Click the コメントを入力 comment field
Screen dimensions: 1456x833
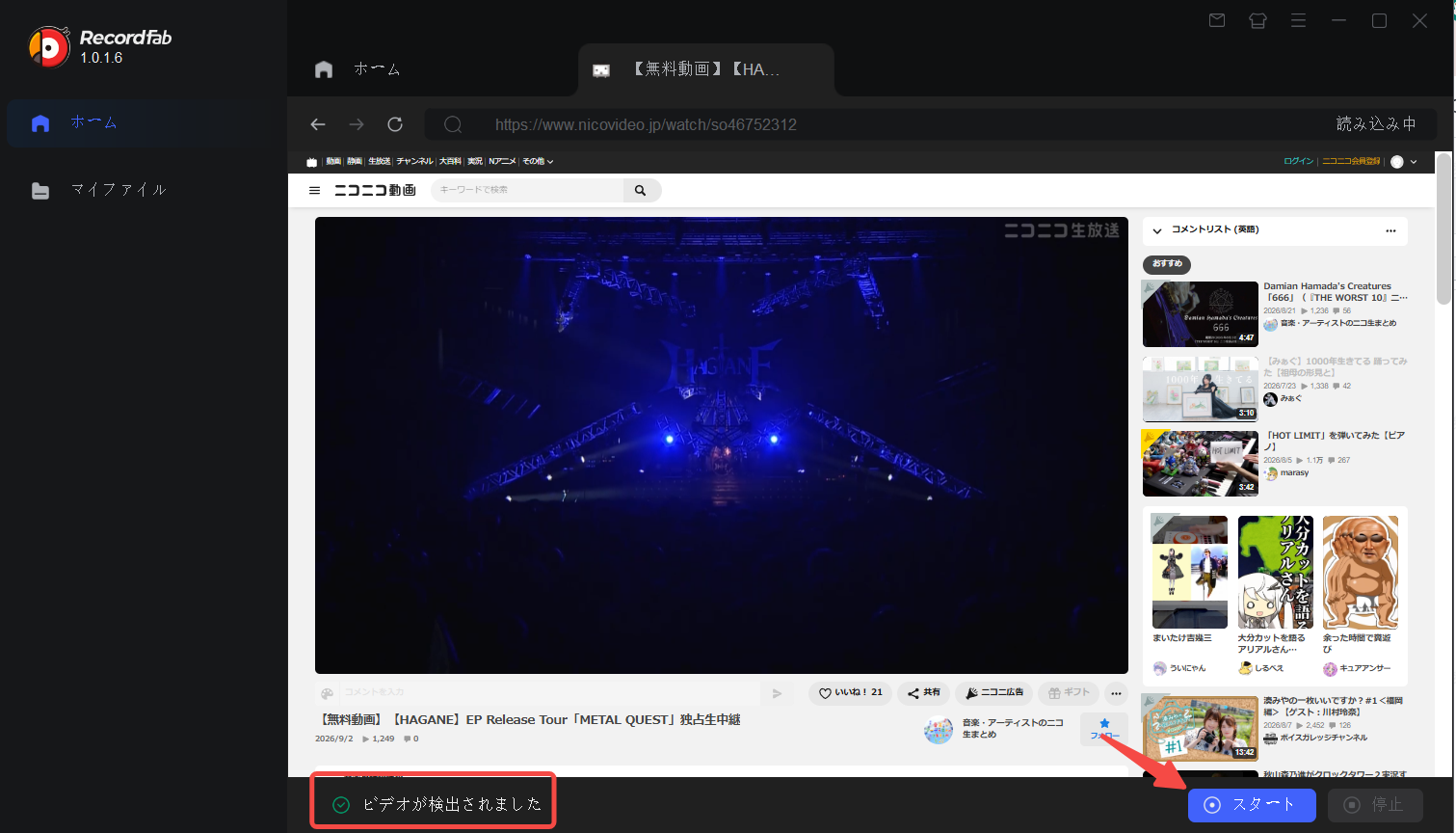[549, 692]
